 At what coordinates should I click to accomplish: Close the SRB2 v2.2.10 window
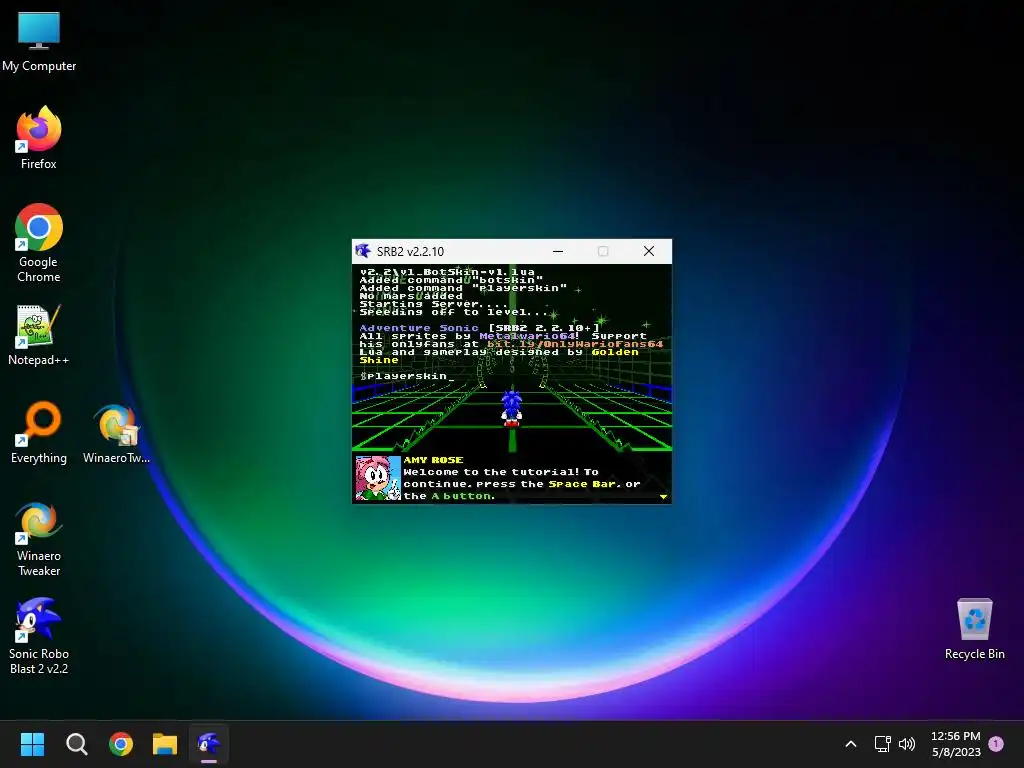pyautogui.click(x=648, y=251)
